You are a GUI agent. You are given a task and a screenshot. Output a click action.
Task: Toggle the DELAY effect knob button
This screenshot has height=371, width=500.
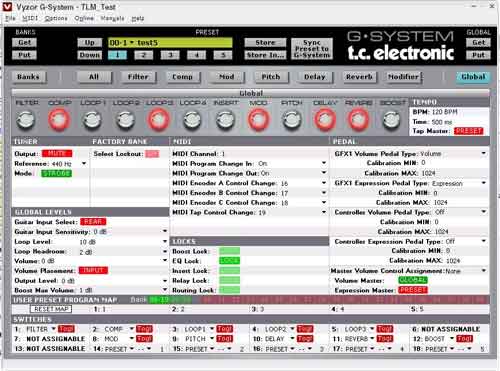[x=324, y=119]
